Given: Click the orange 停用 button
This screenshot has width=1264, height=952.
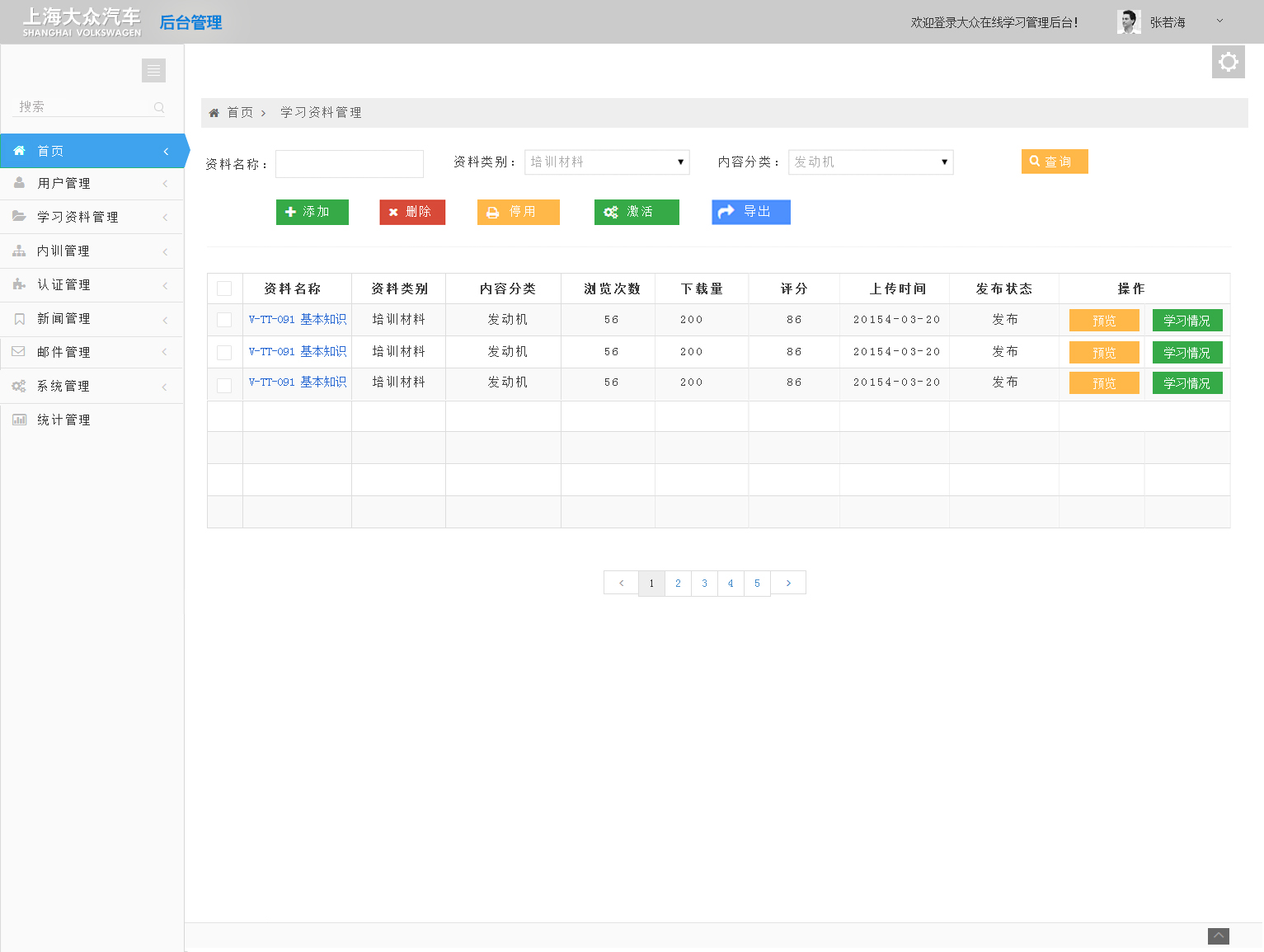Looking at the screenshot, I should coord(519,212).
